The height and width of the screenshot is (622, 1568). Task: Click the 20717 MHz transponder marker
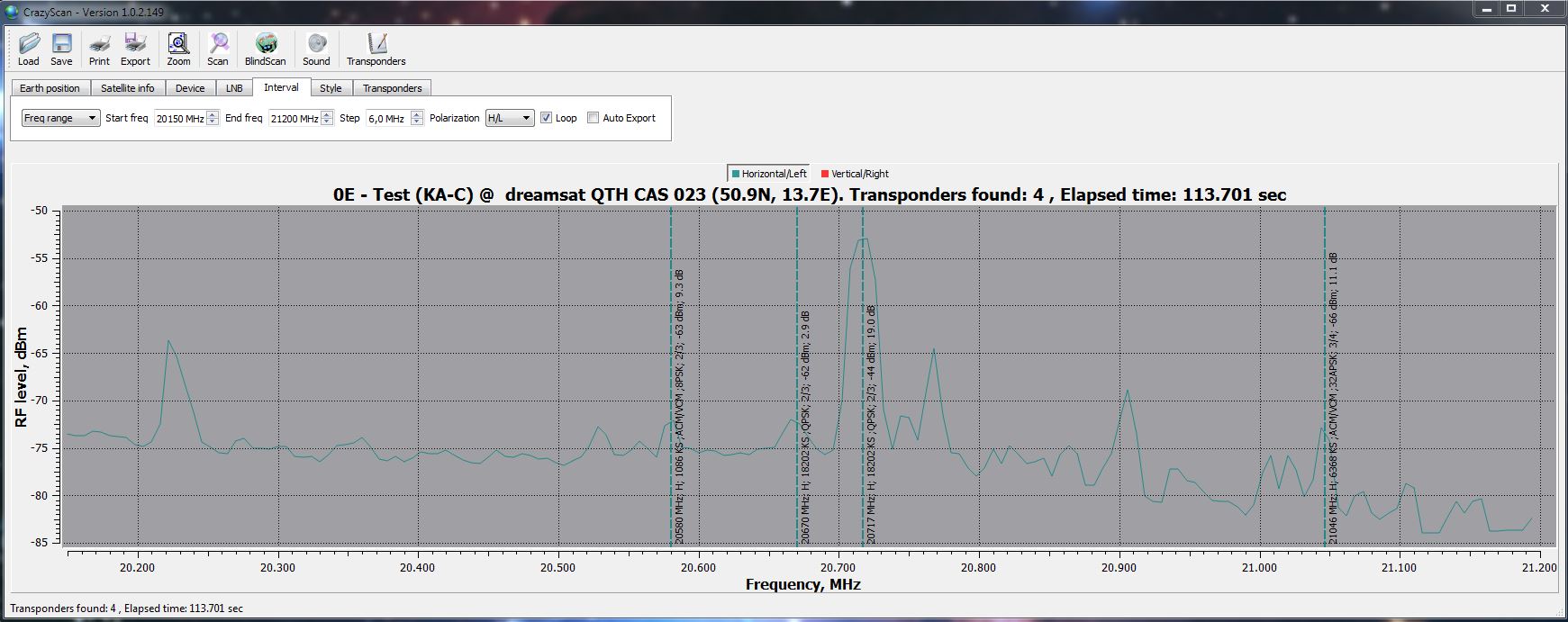pyautogui.click(x=863, y=375)
